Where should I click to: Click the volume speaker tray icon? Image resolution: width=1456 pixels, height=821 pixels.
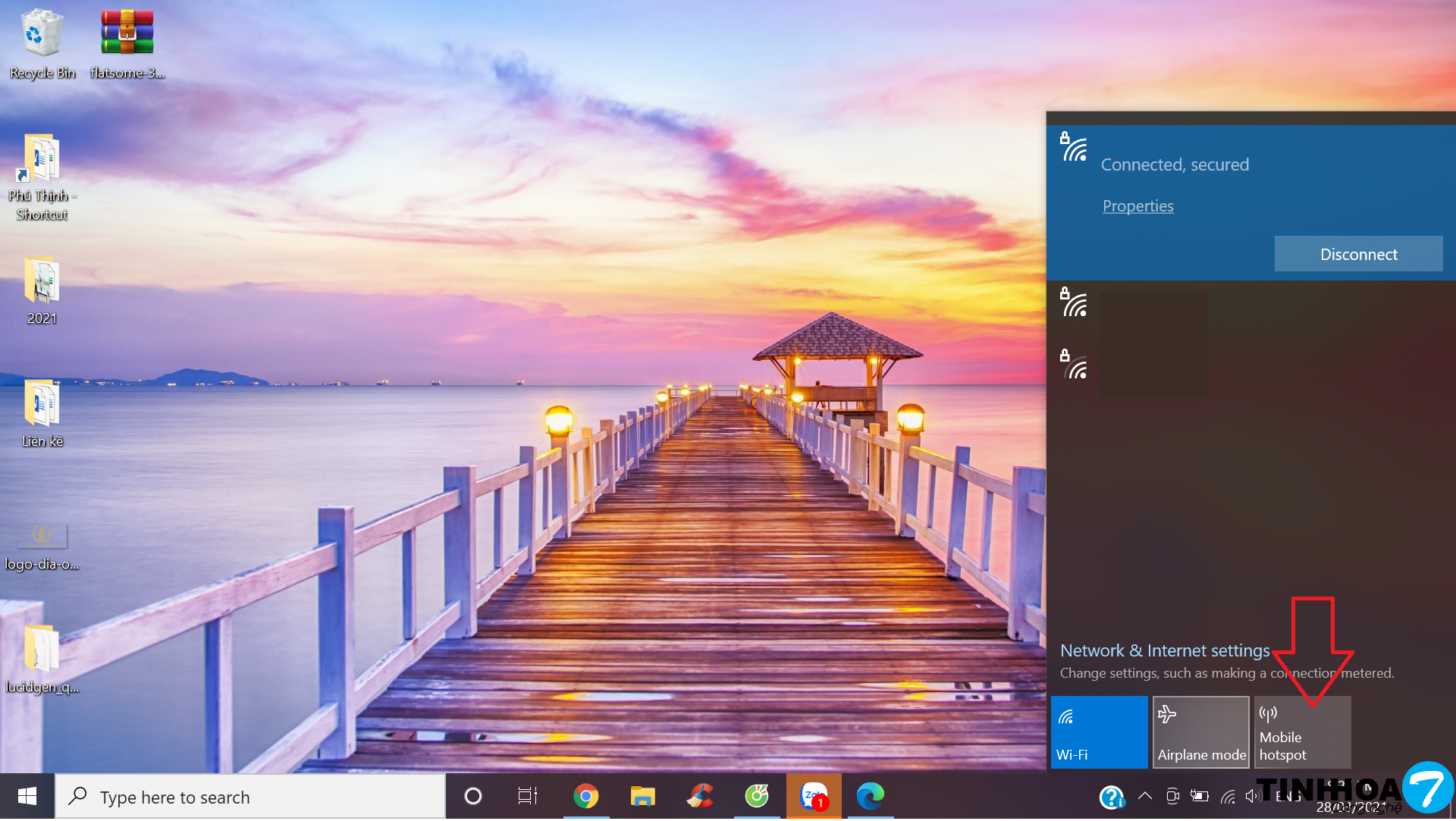pos(1252,796)
